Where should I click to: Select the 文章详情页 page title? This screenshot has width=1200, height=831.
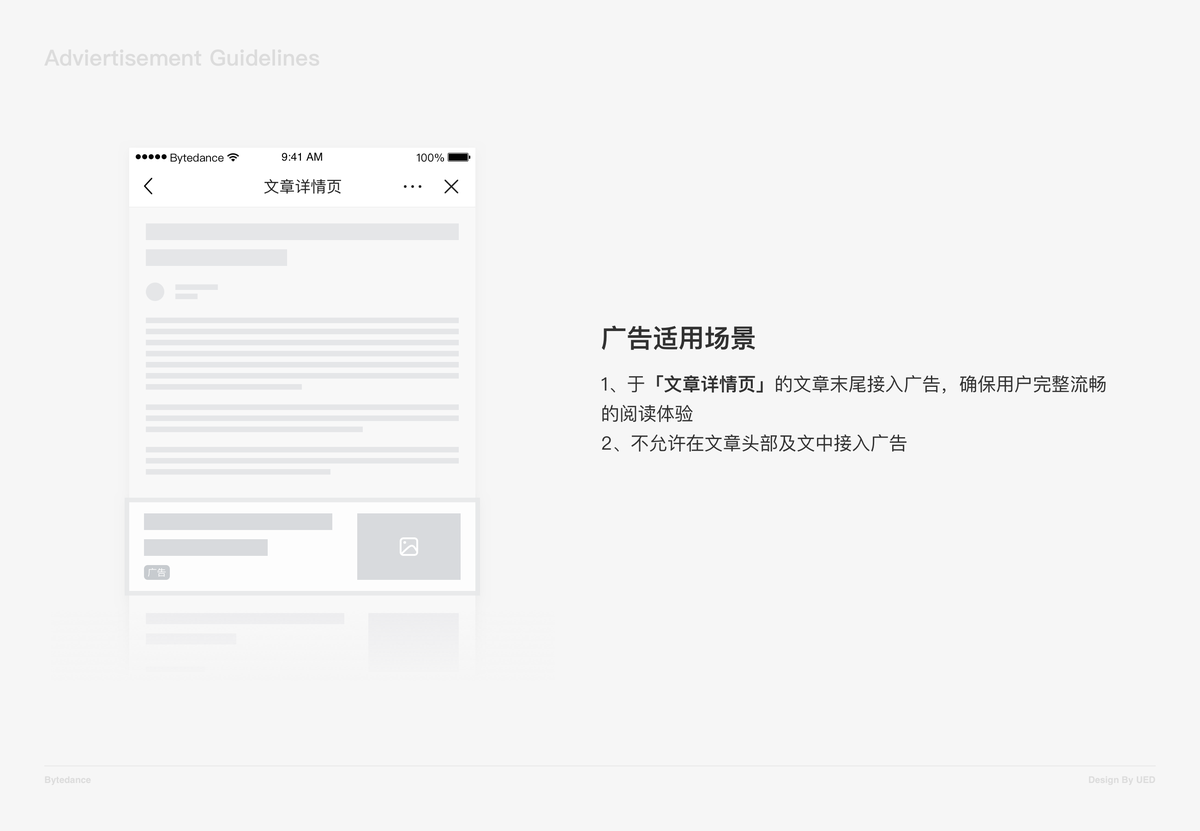click(x=302, y=186)
